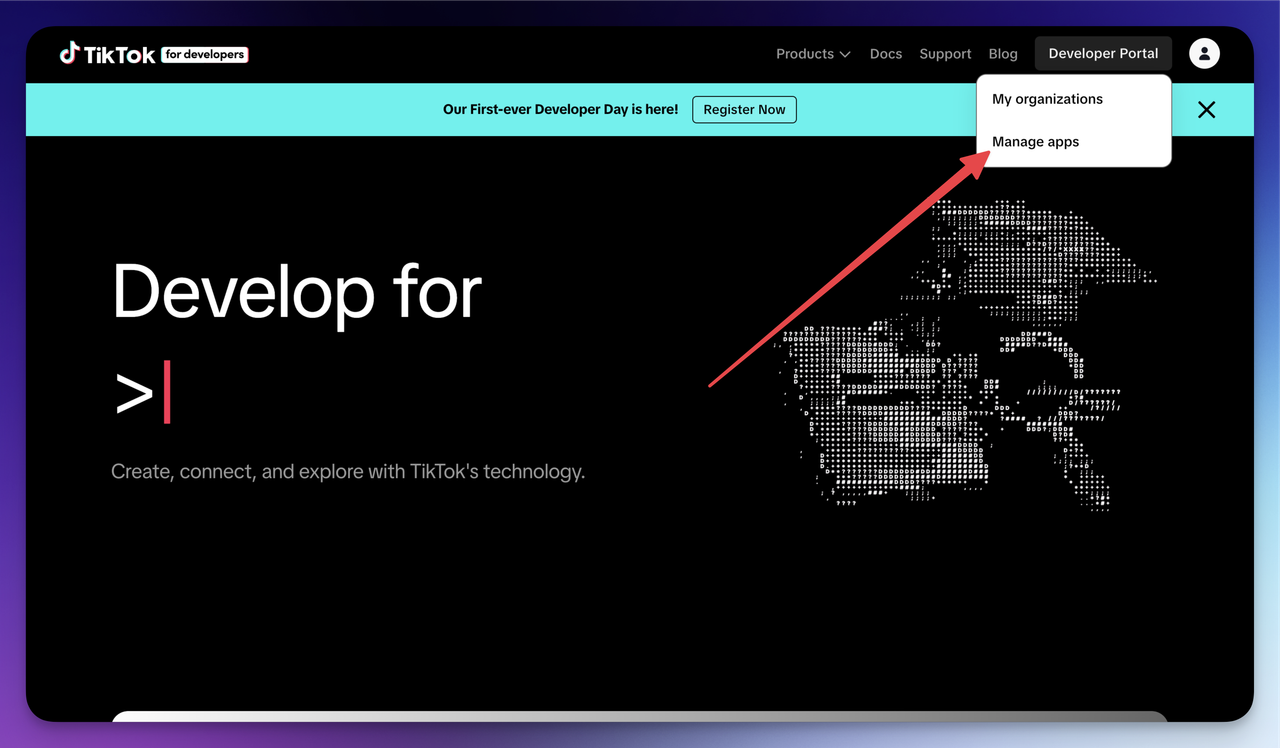Click the Register Now button
This screenshot has width=1280, height=748.
(744, 110)
